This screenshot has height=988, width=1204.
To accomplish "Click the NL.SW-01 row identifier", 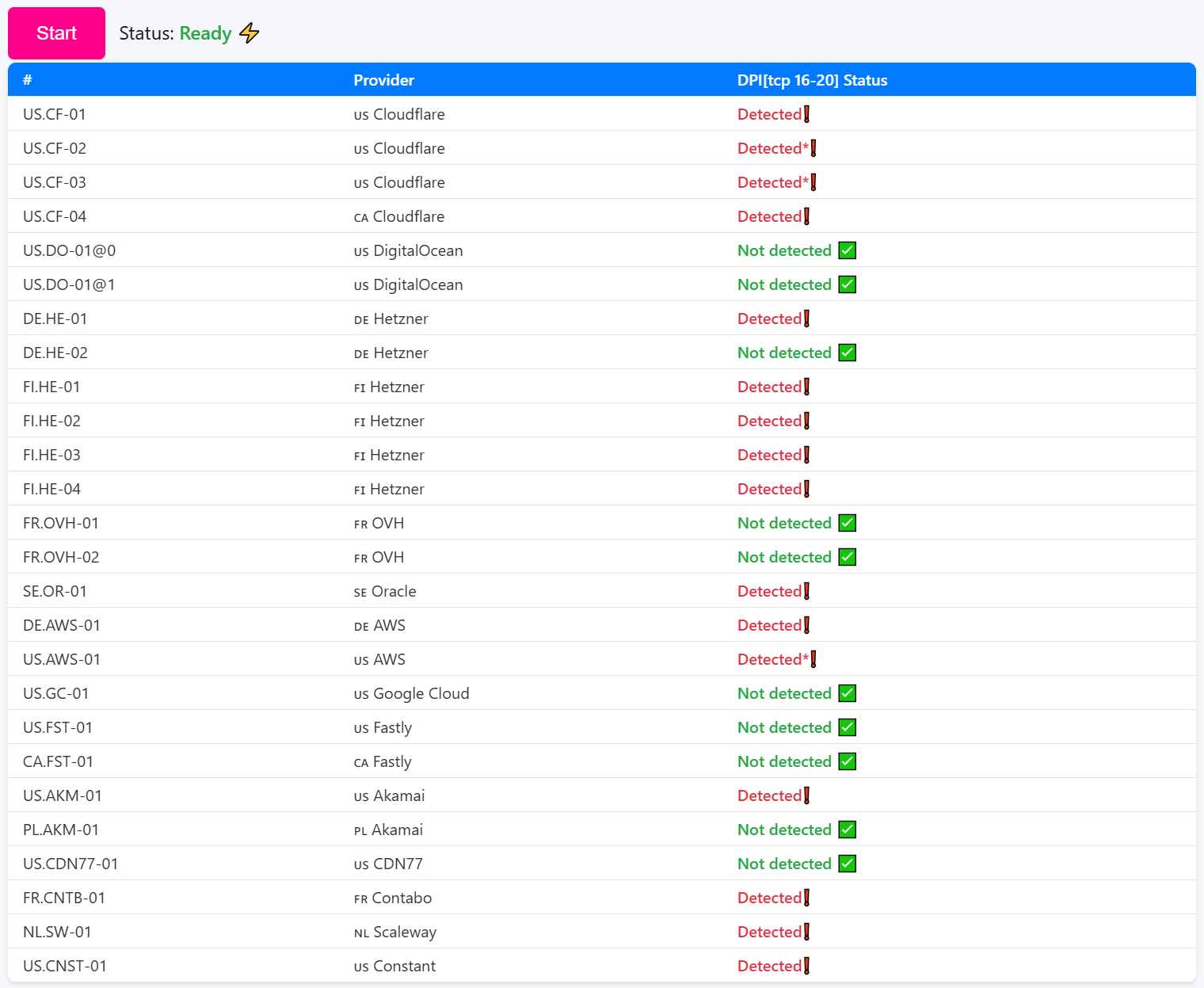I will 57,932.
